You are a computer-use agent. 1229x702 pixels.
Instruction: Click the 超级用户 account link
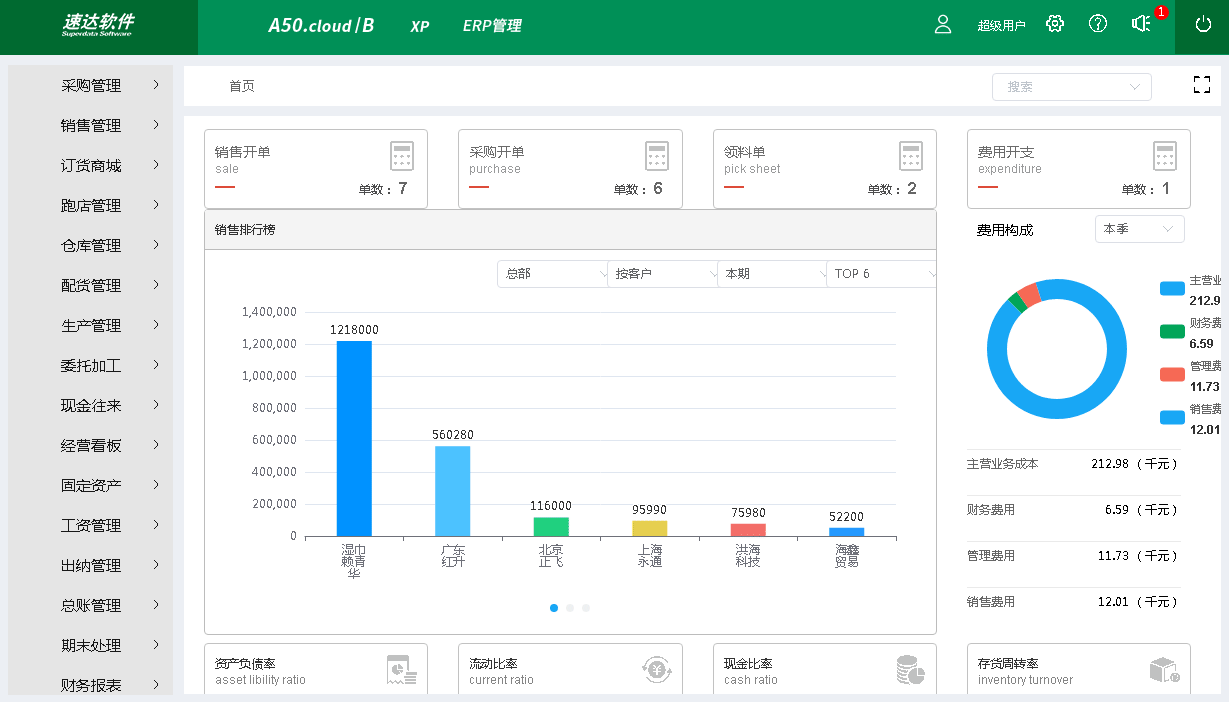tap(1000, 25)
